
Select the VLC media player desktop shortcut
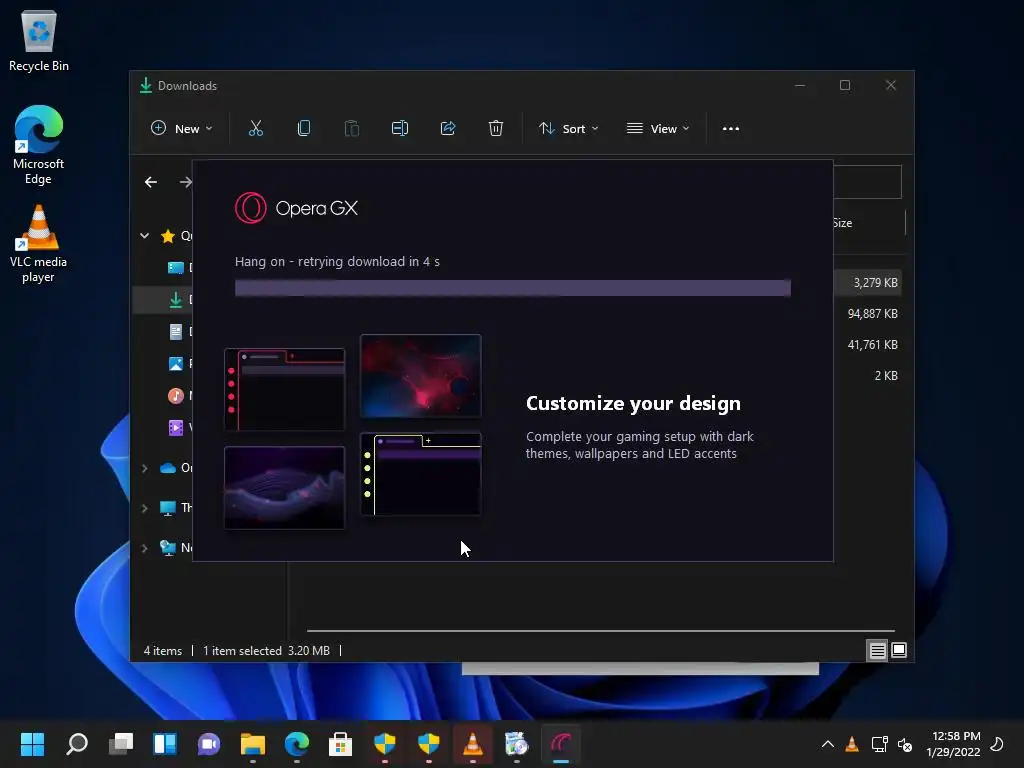click(39, 243)
